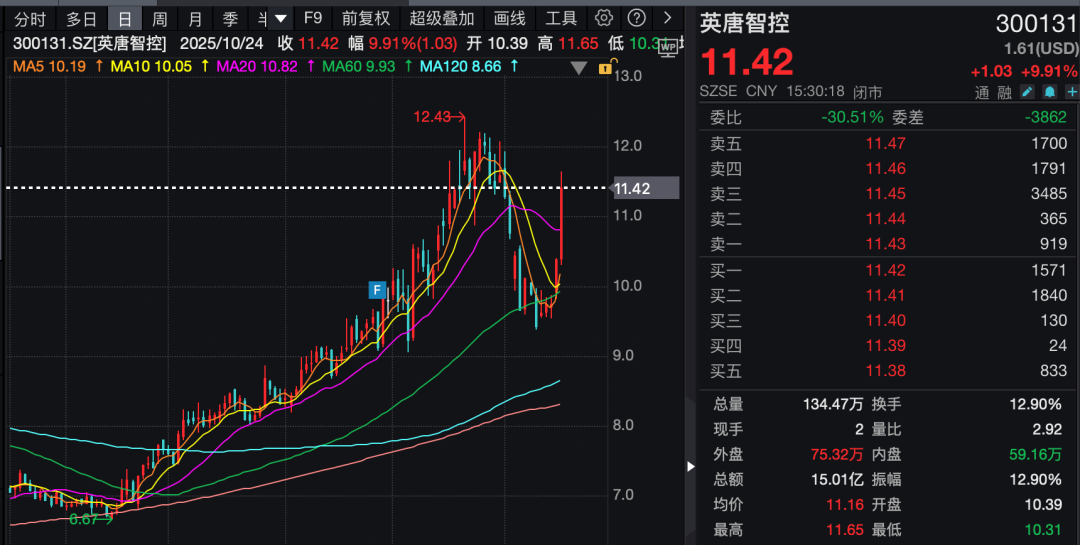Click the pencil edit icon beside stock info

(1027, 91)
